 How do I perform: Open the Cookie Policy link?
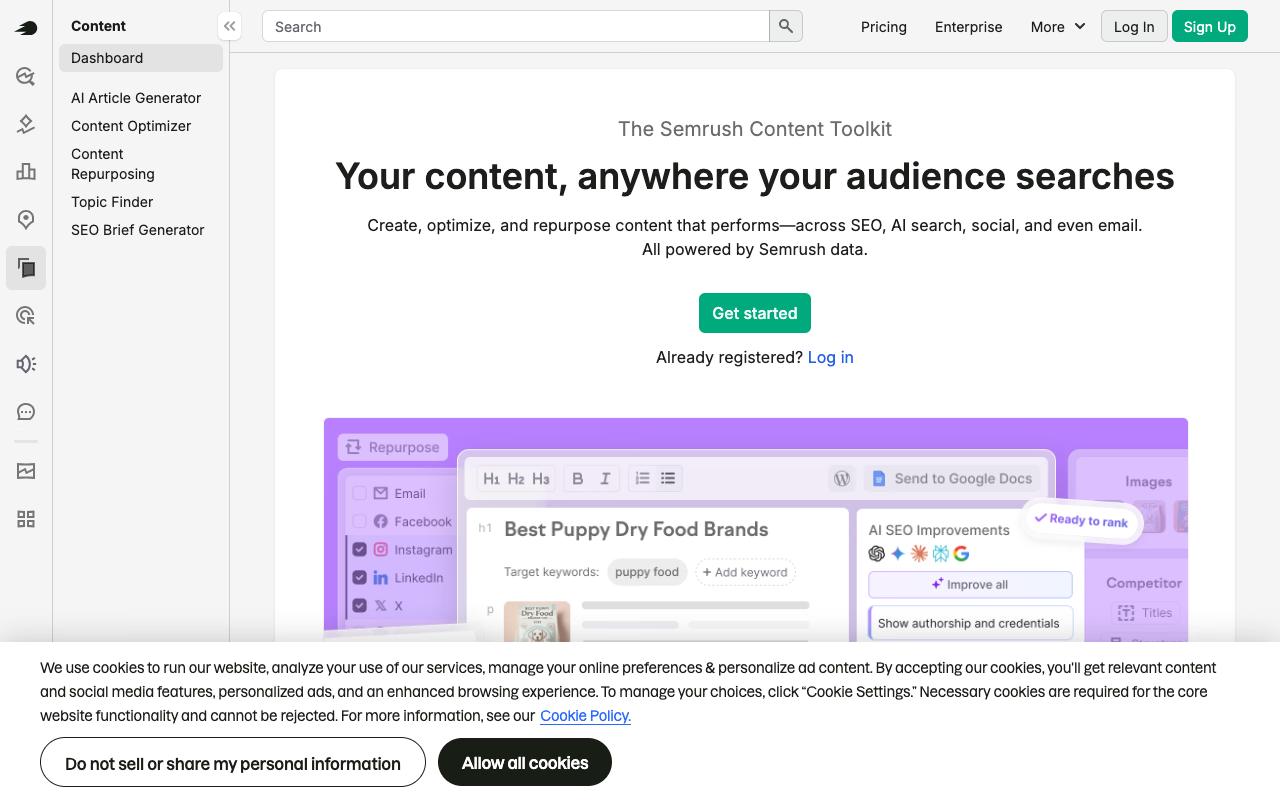585,716
